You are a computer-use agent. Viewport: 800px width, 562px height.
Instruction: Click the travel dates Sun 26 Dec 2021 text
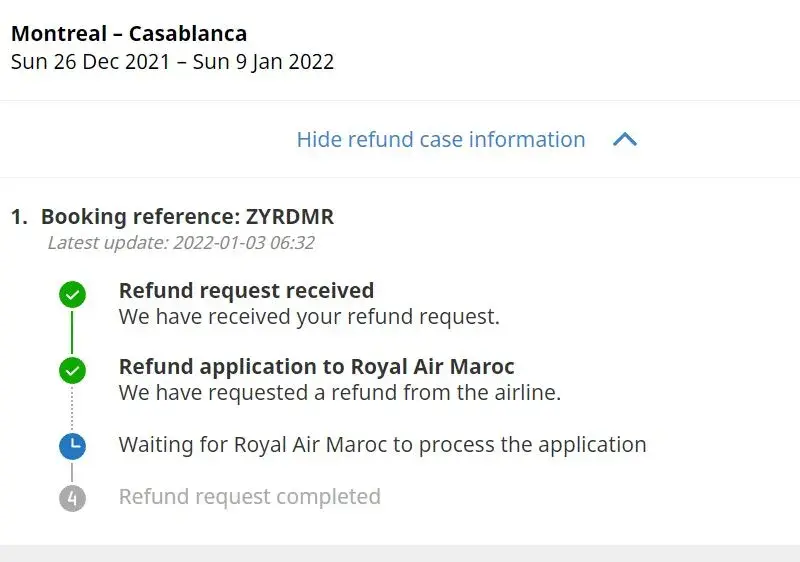172,62
